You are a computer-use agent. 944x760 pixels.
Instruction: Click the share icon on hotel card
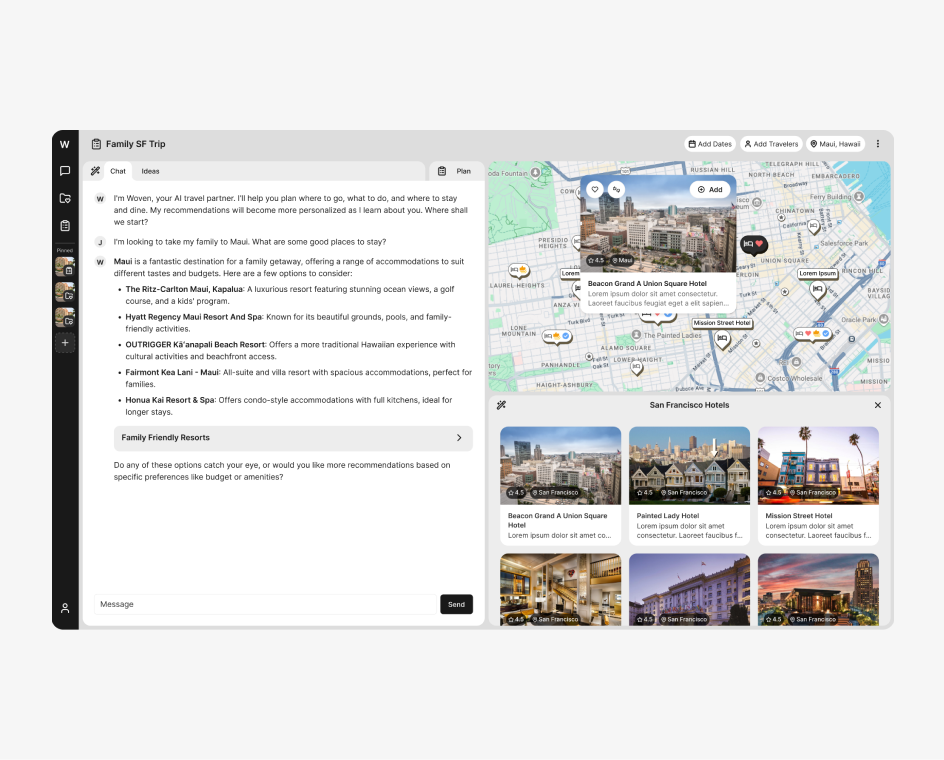pyautogui.click(x=617, y=189)
